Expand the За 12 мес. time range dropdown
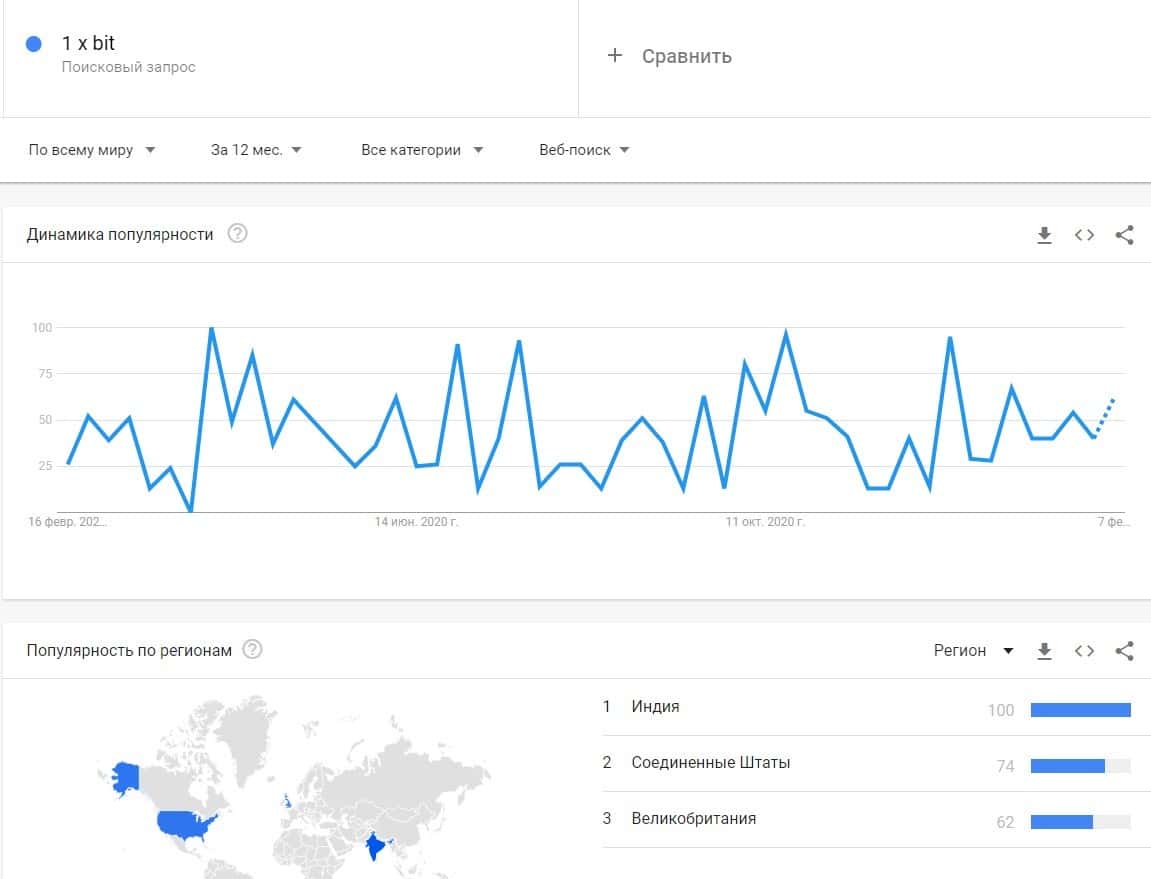 pos(256,150)
